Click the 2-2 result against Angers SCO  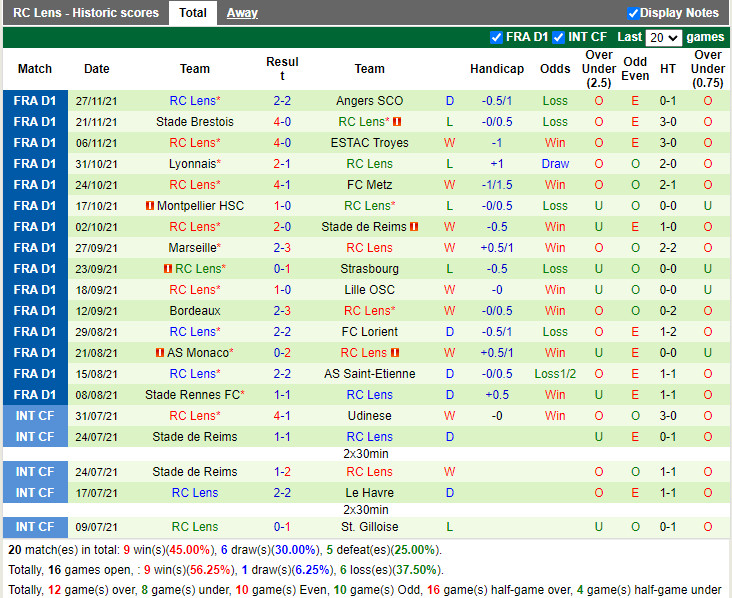pyautogui.click(x=282, y=101)
